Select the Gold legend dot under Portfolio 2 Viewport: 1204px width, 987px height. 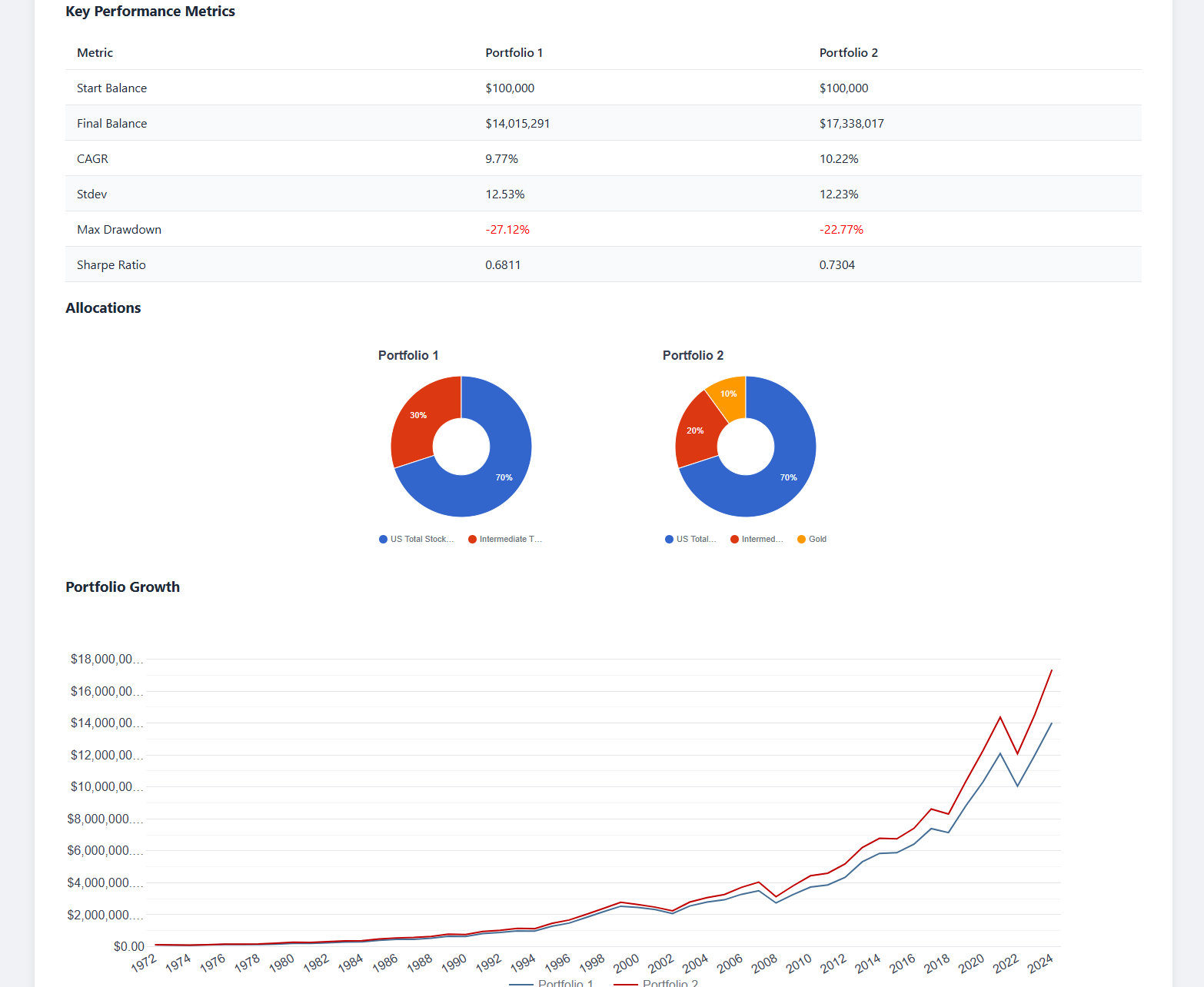point(800,539)
